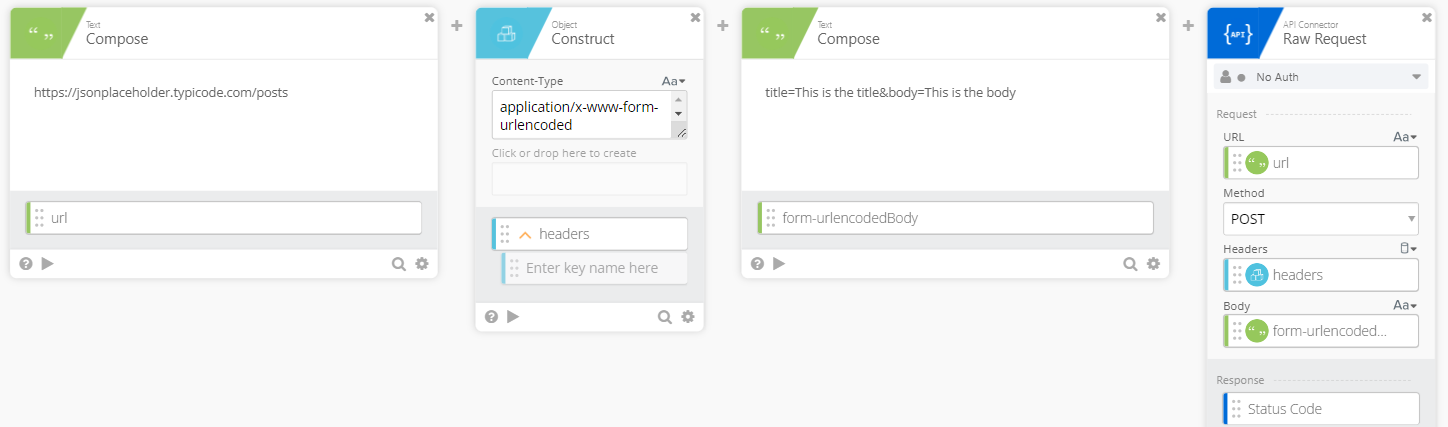The width and height of the screenshot is (1448, 427).
Task: Click the help icon on the first Compose card
Action: click(26, 264)
